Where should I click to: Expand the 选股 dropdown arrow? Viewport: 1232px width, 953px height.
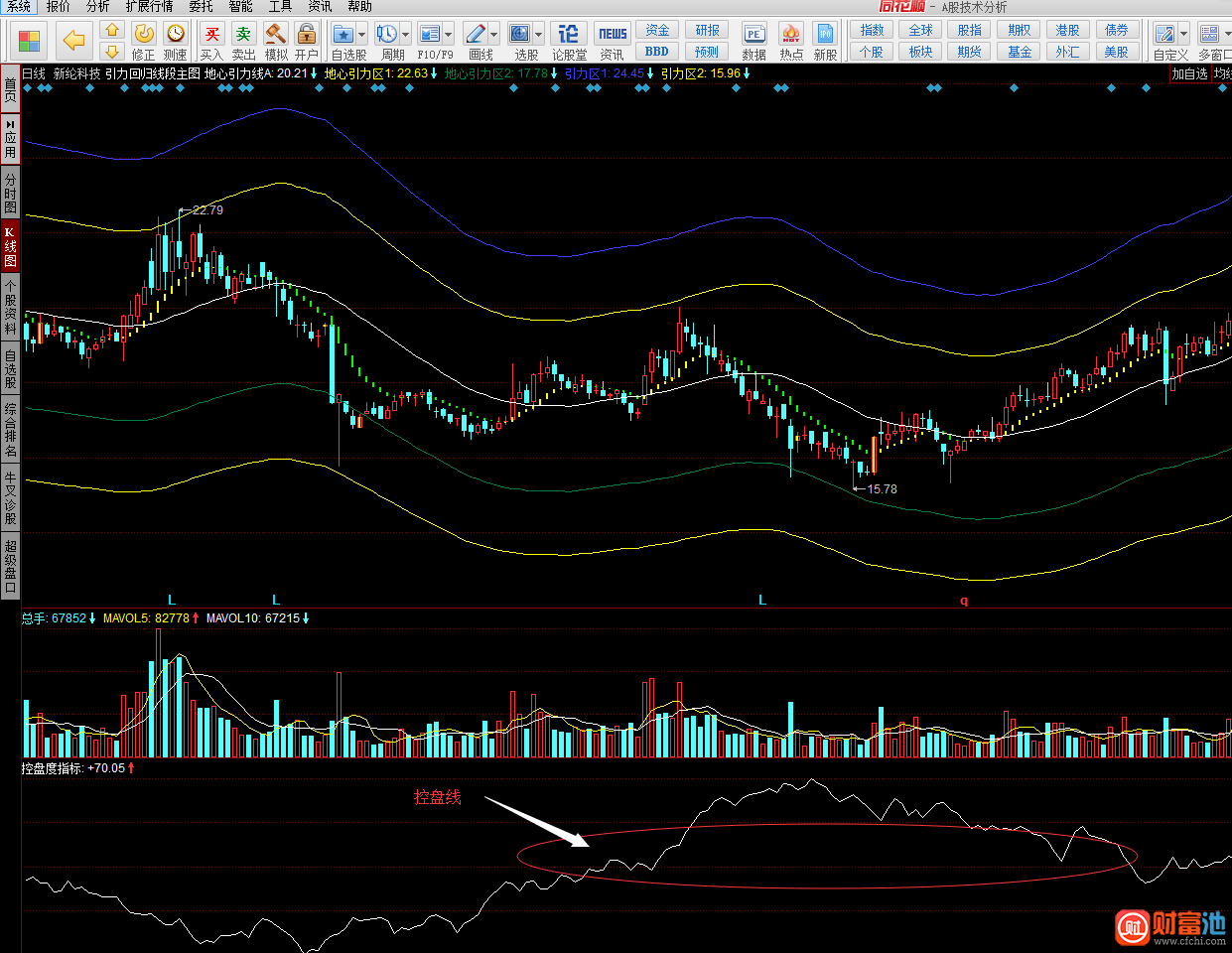539,35
